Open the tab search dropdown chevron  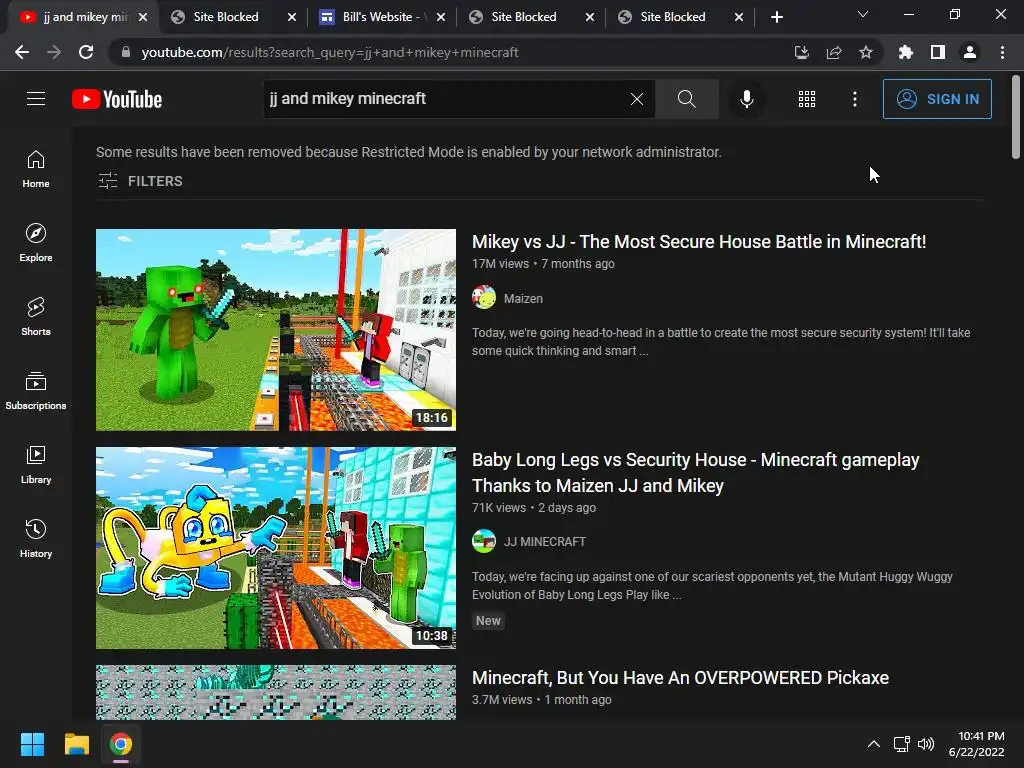point(863,14)
